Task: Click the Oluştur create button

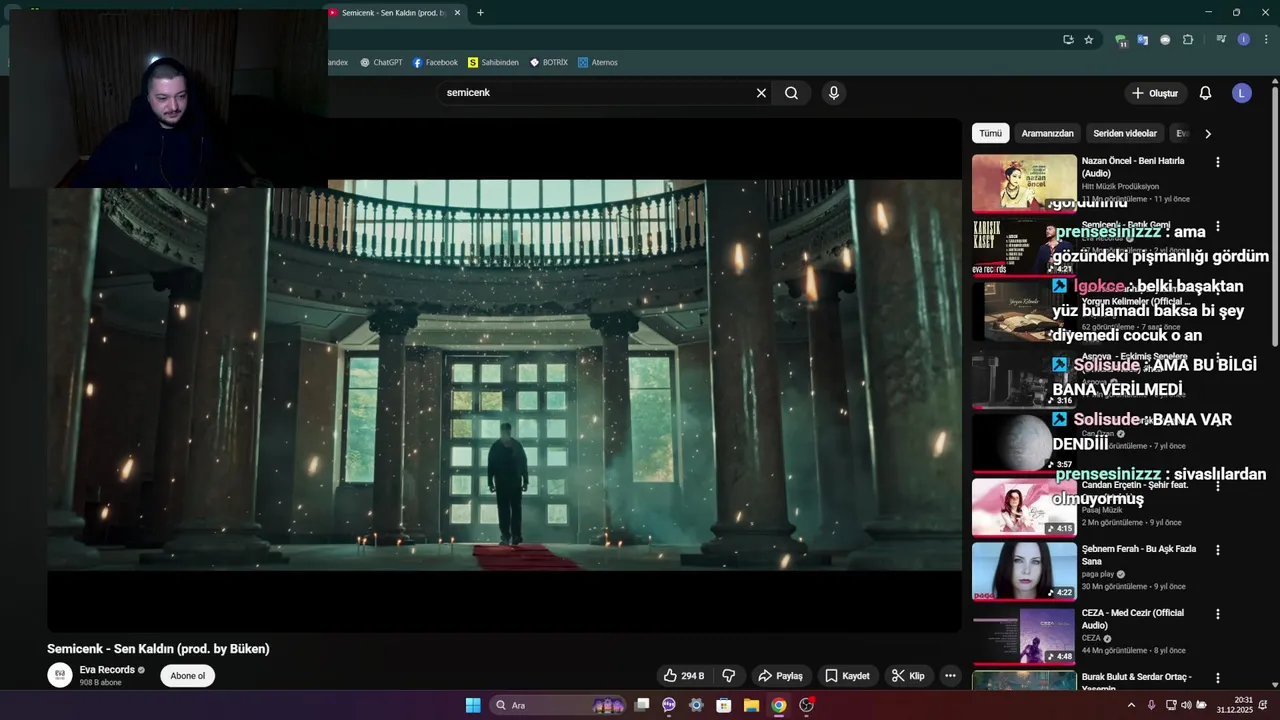Action: 1155,93
